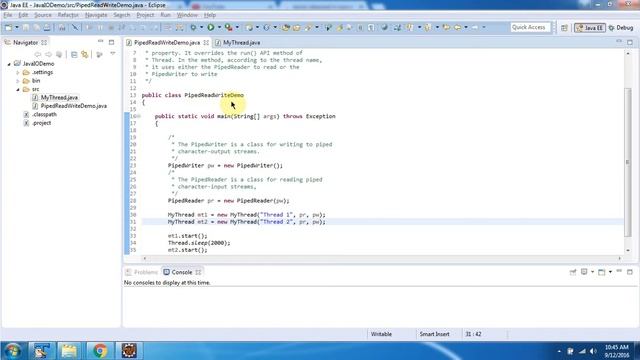
Task: Expand the .settings folder
Action: pyautogui.click(x=18, y=73)
